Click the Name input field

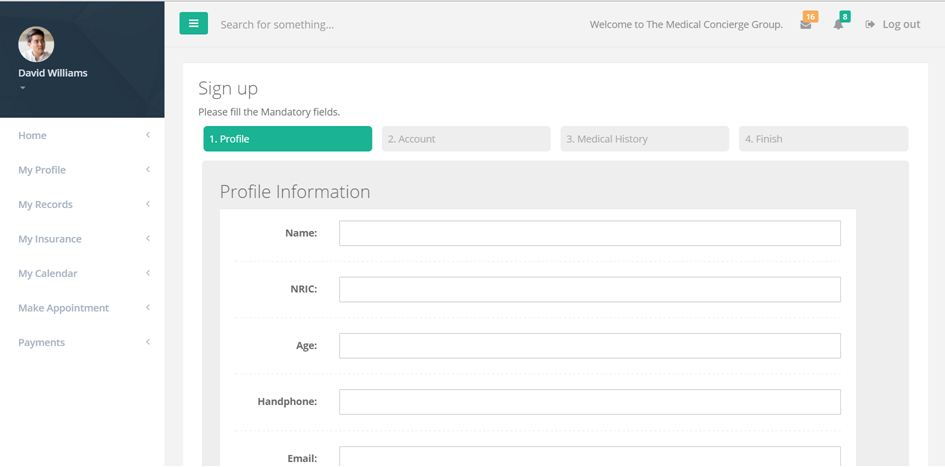[589, 233]
